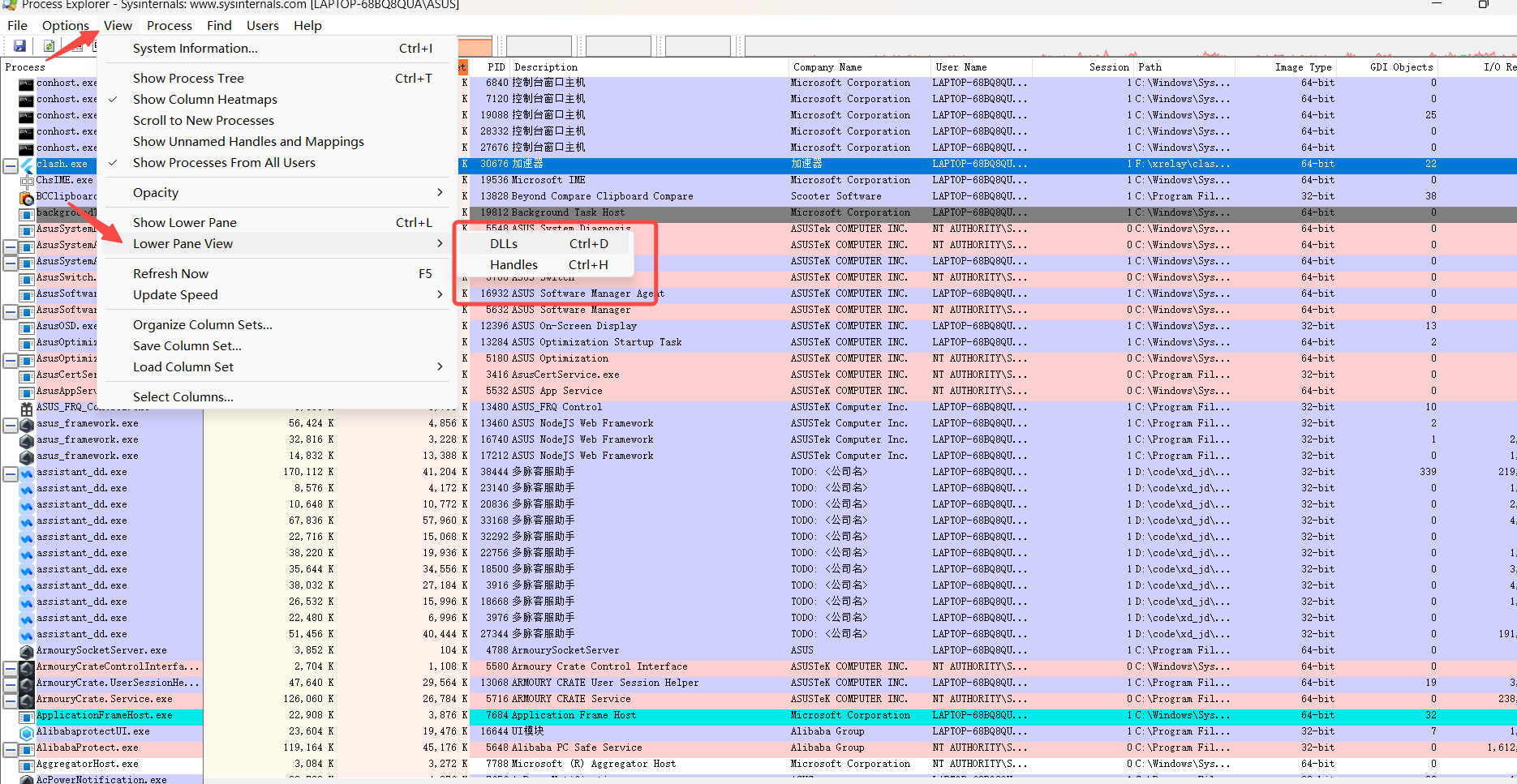Open the Options menu
The width and height of the screenshot is (1517, 784).
tap(66, 25)
